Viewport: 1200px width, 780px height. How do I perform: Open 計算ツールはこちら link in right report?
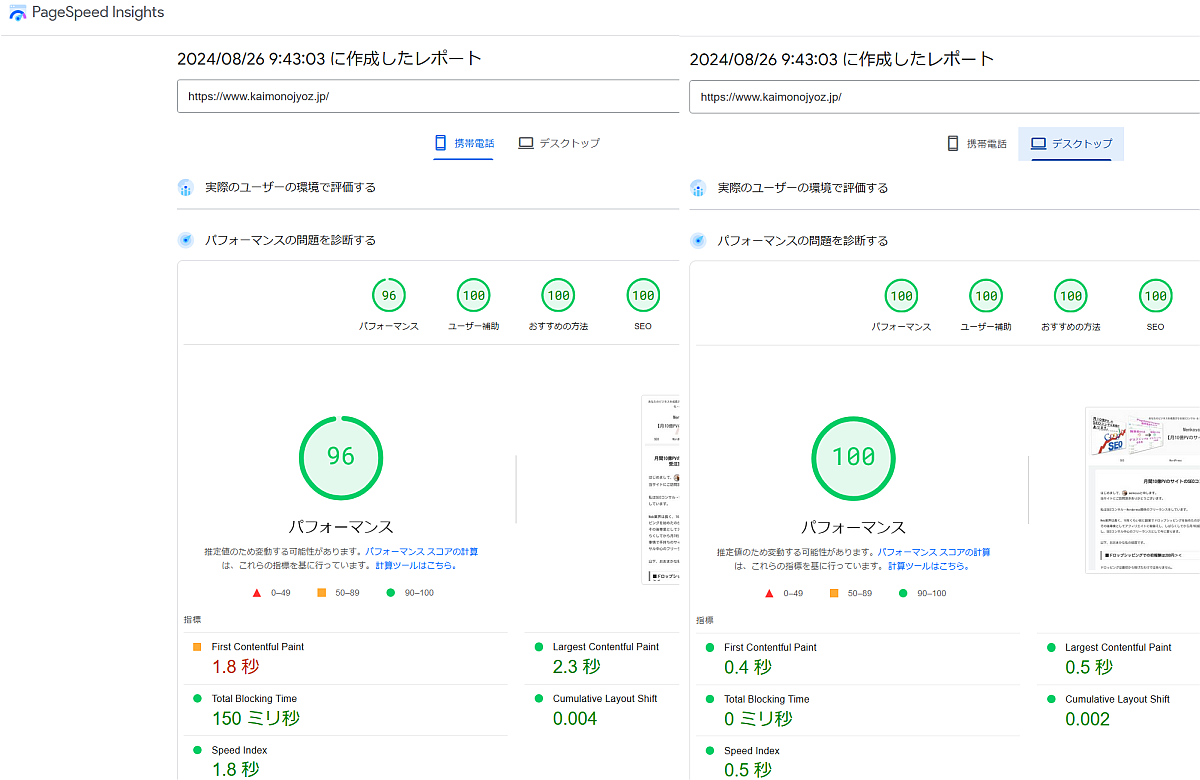927,566
